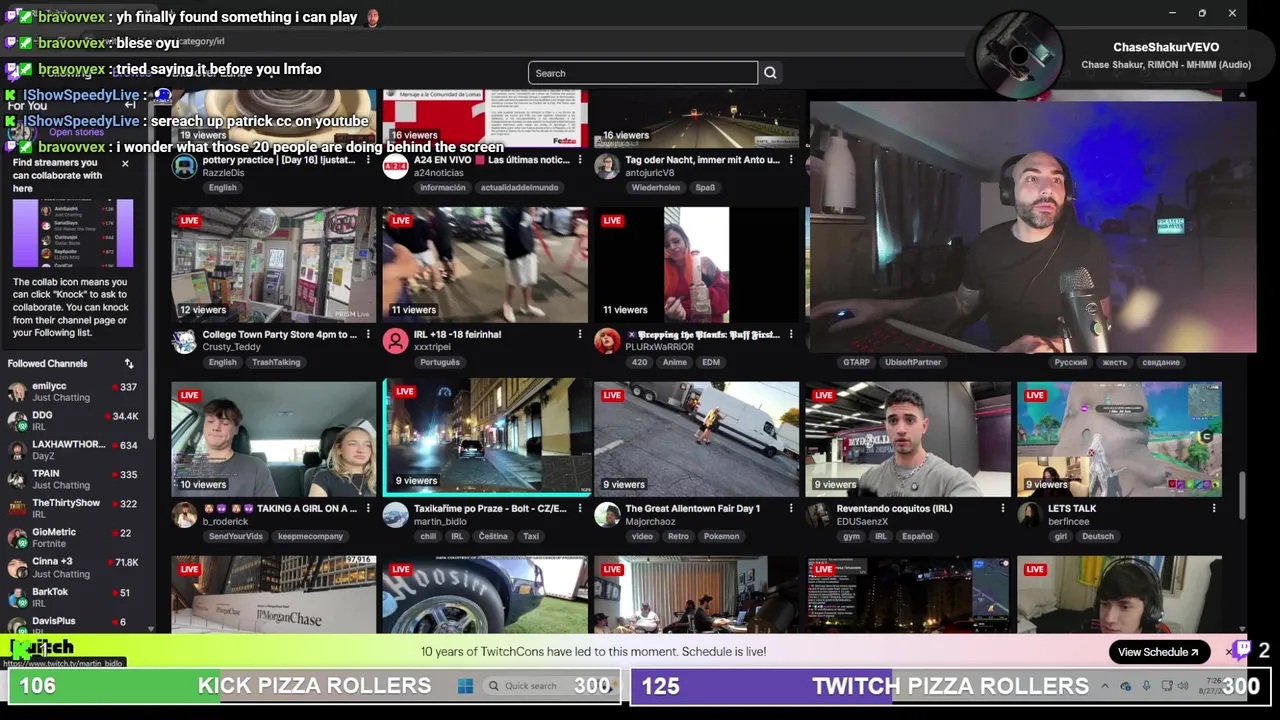1280x720 pixels.
Task: Open EDUSaenzX channel avatar
Action: (x=819, y=515)
